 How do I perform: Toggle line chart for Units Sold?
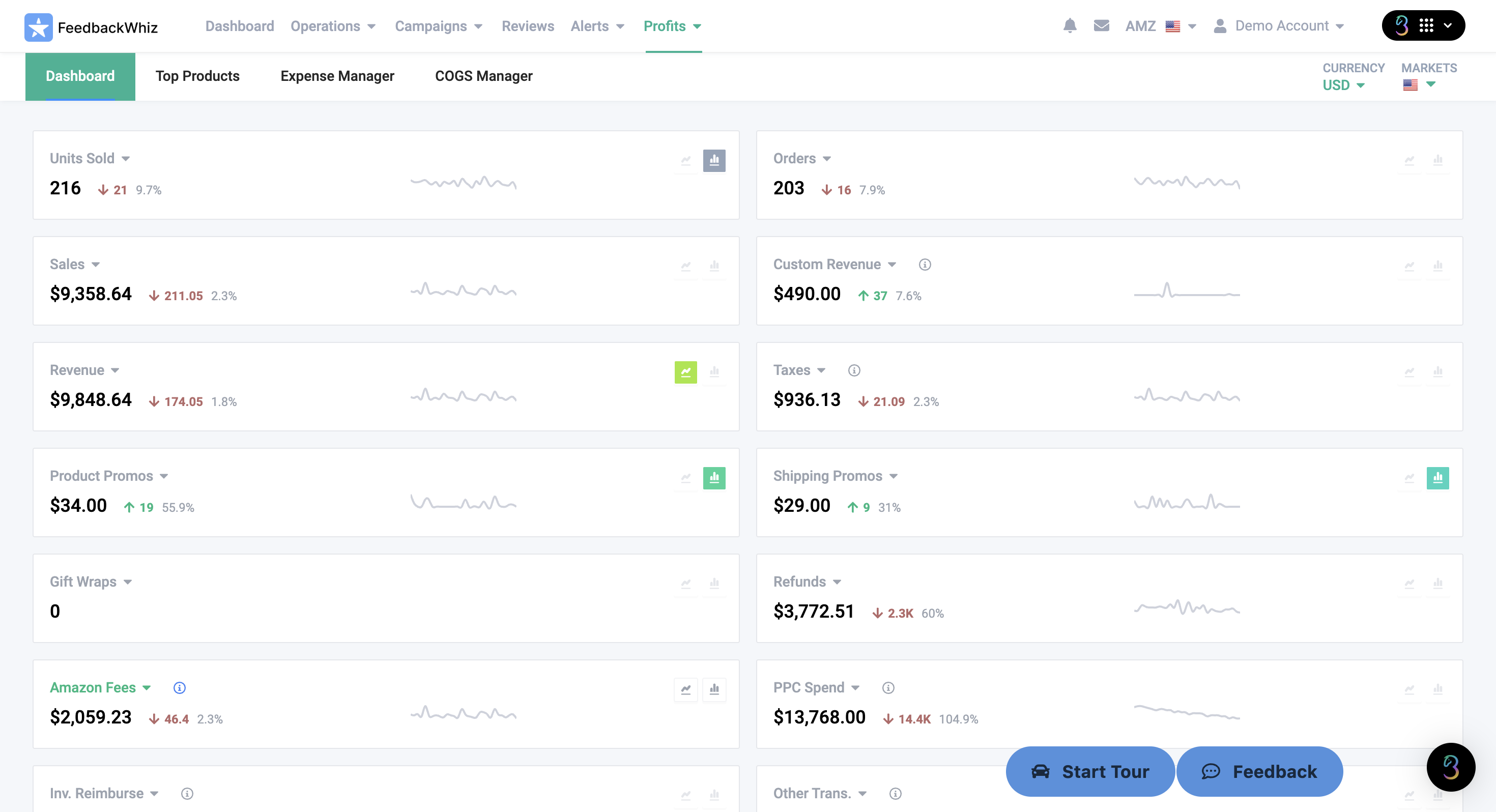point(685,160)
